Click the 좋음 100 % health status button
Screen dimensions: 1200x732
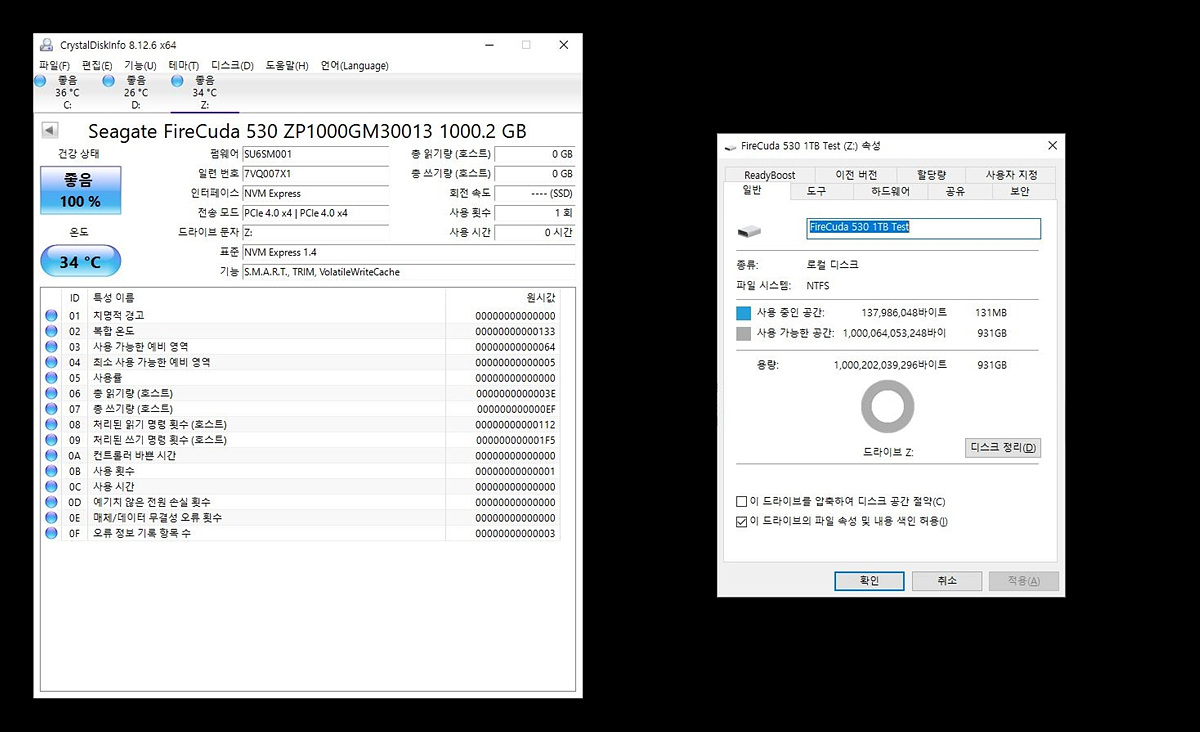point(81,190)
